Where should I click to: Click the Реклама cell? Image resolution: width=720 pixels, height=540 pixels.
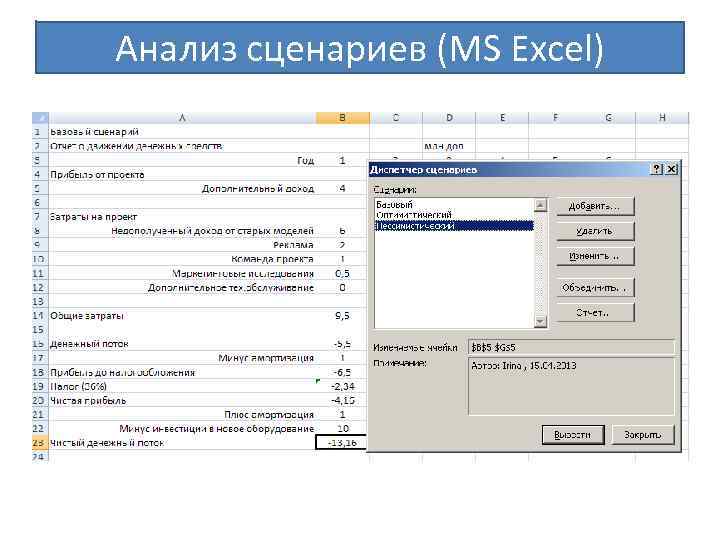(x=182, y=245)
